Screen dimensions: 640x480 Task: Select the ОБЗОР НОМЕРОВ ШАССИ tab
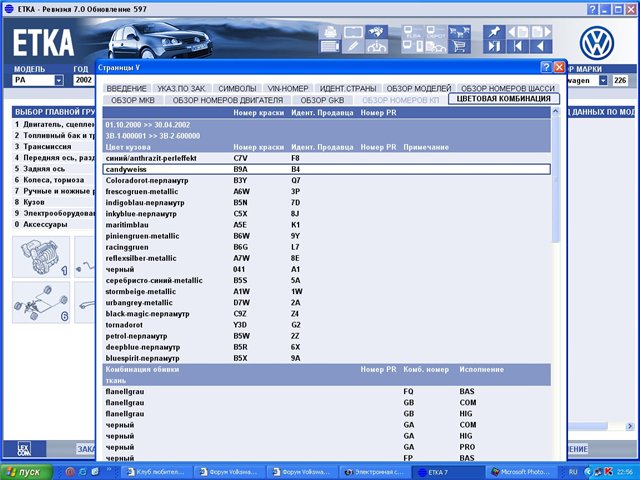508,88
